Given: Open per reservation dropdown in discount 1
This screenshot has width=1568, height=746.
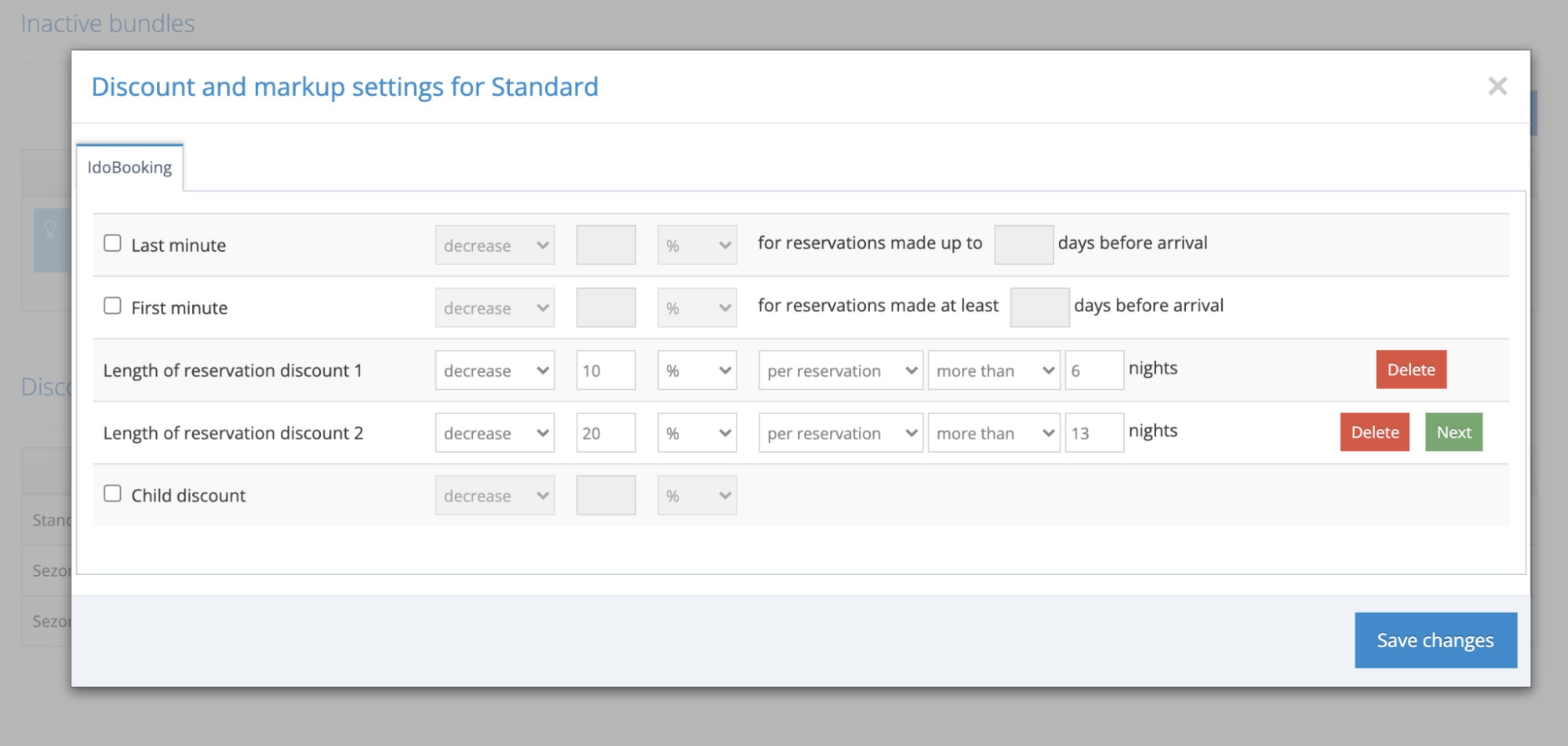Looking at the screenshot, I should pyautogui.click(x=840, y=370).
